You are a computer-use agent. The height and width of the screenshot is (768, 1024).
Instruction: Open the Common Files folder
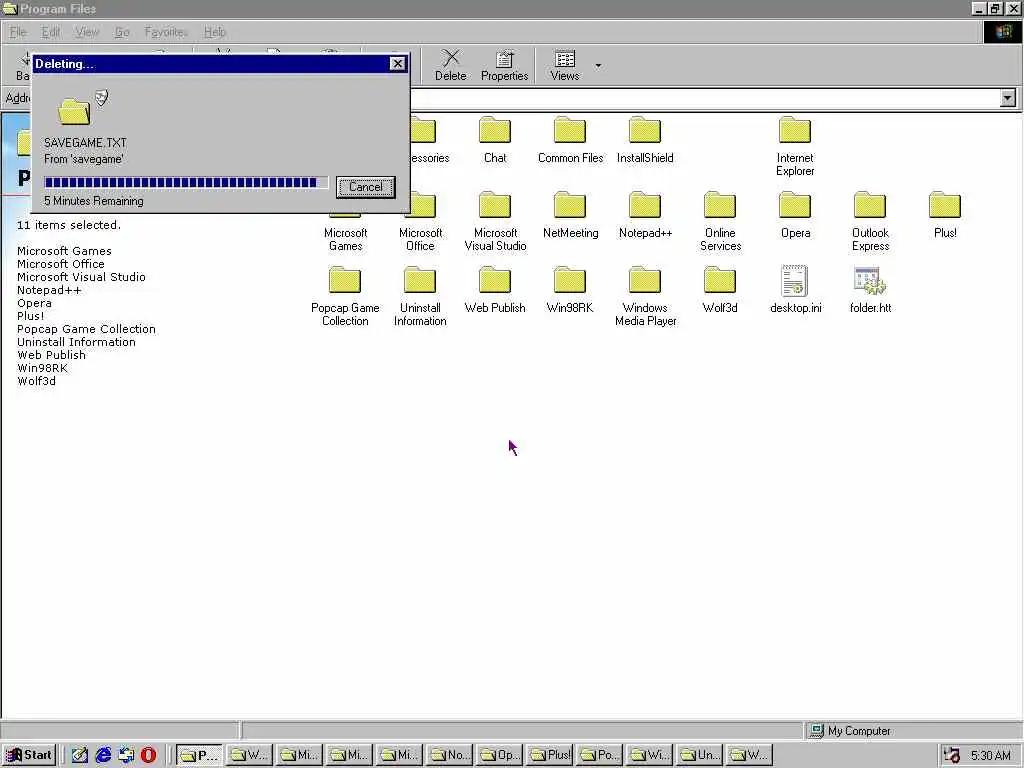[570, 140]
